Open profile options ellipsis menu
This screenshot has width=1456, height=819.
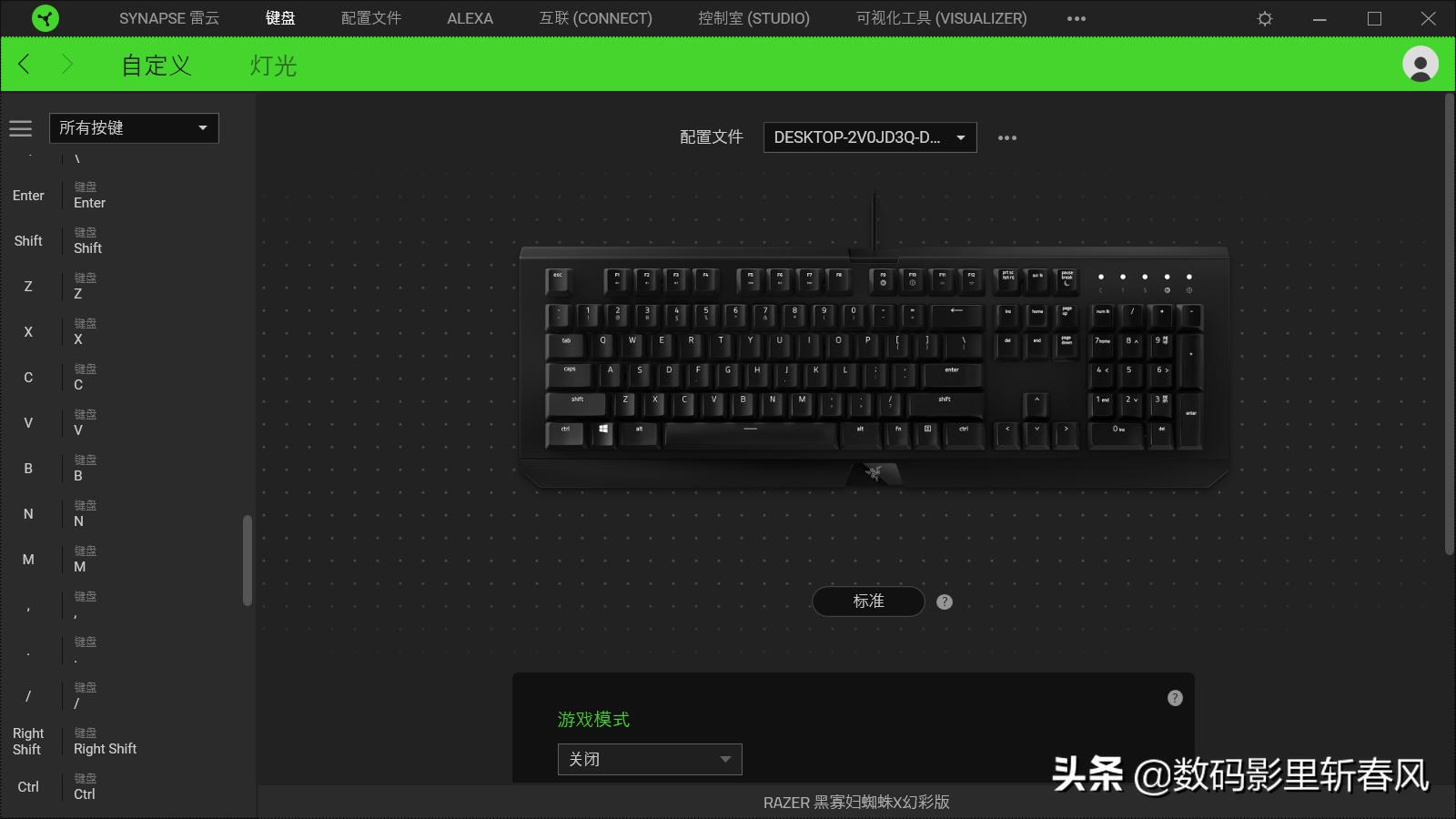pos(1006,137)
